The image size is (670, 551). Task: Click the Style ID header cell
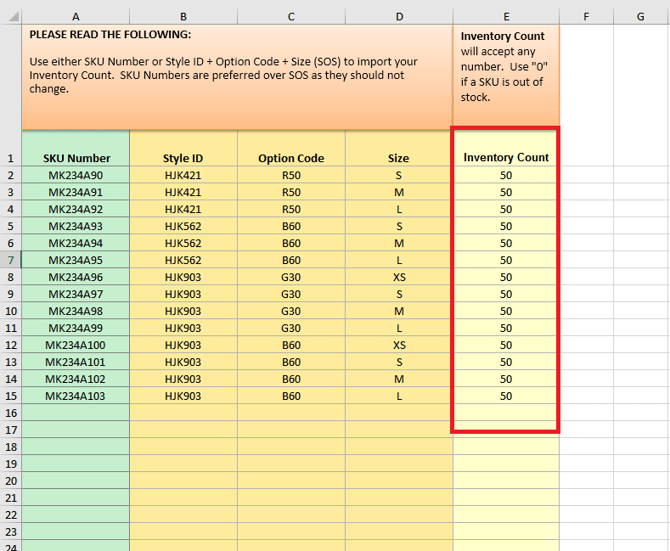pyautogui.click(x=183, y=158)
